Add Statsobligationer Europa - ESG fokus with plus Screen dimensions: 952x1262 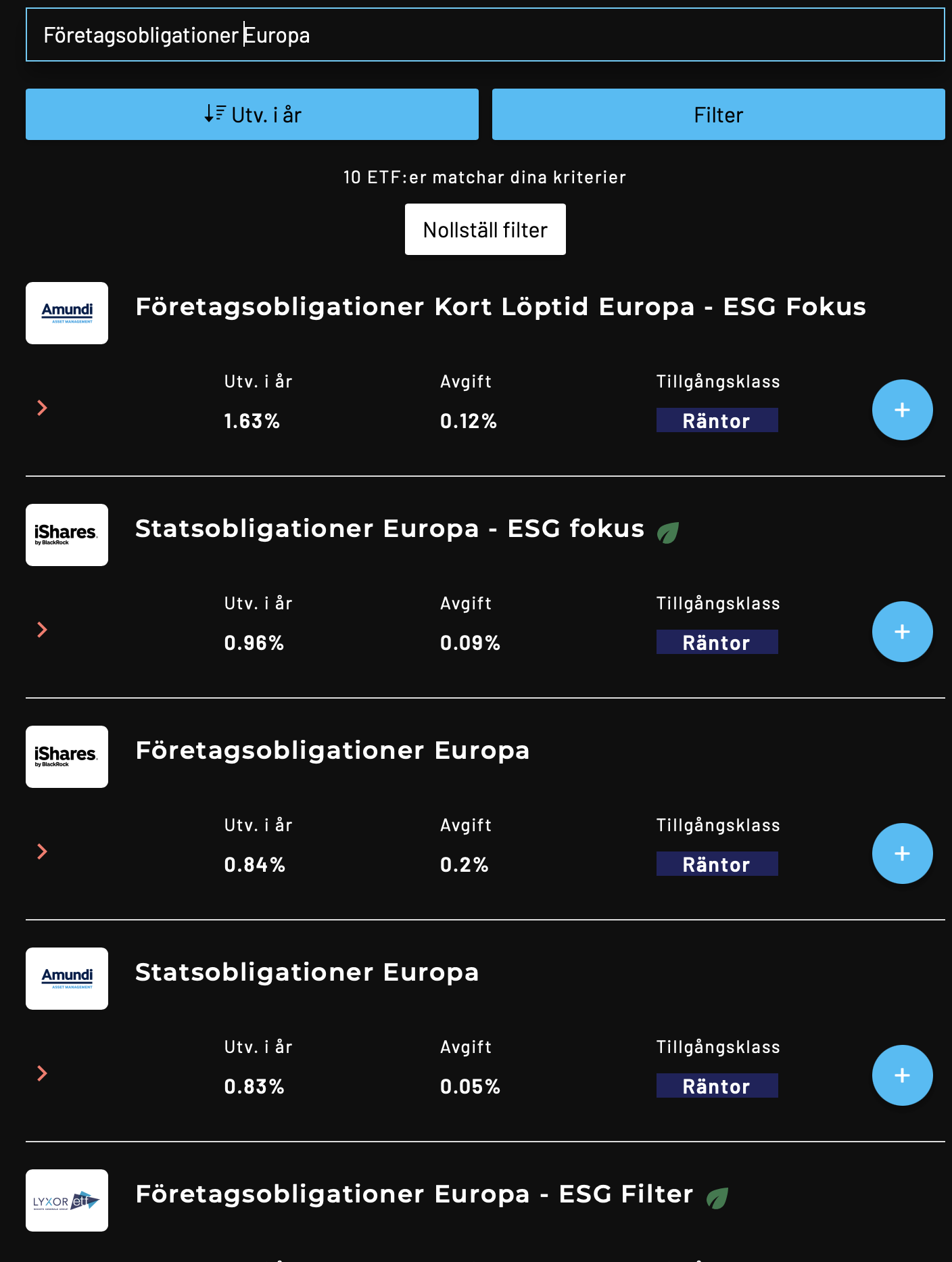pyautogui.click(x=902, y=632)
